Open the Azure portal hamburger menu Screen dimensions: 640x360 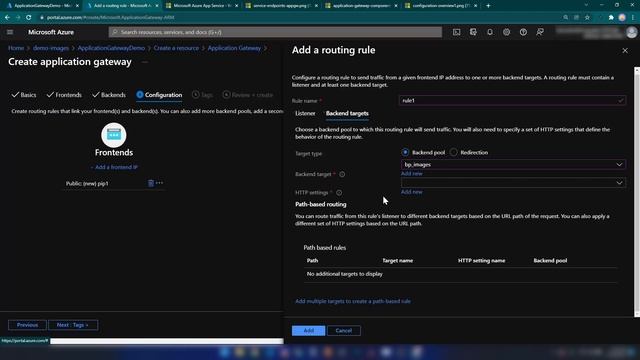(10, 32)
